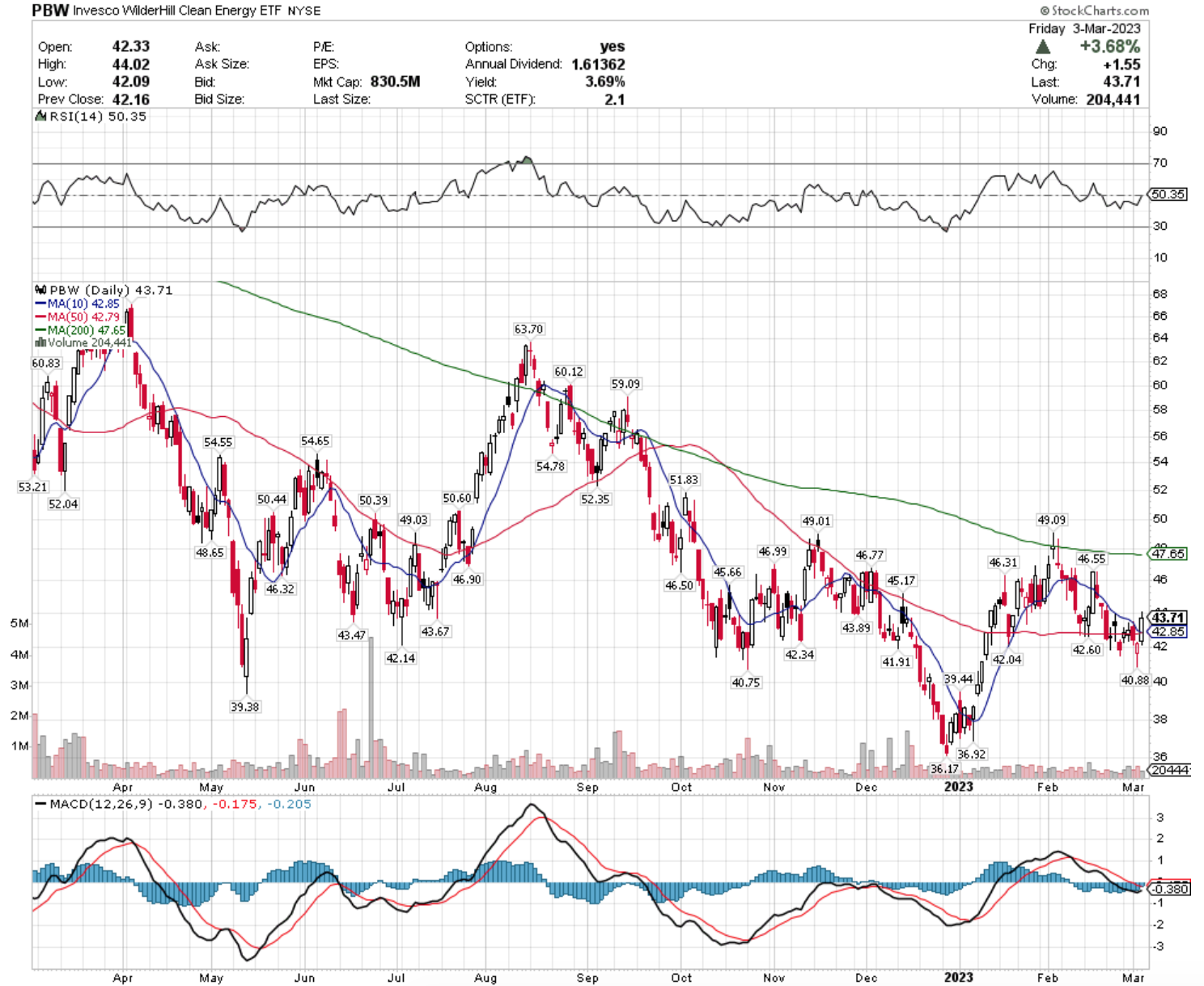The width and height of the screenshot is (1204, 986).
Task: Click the green up-triangle change indicator
Action: coord(1043,48)
